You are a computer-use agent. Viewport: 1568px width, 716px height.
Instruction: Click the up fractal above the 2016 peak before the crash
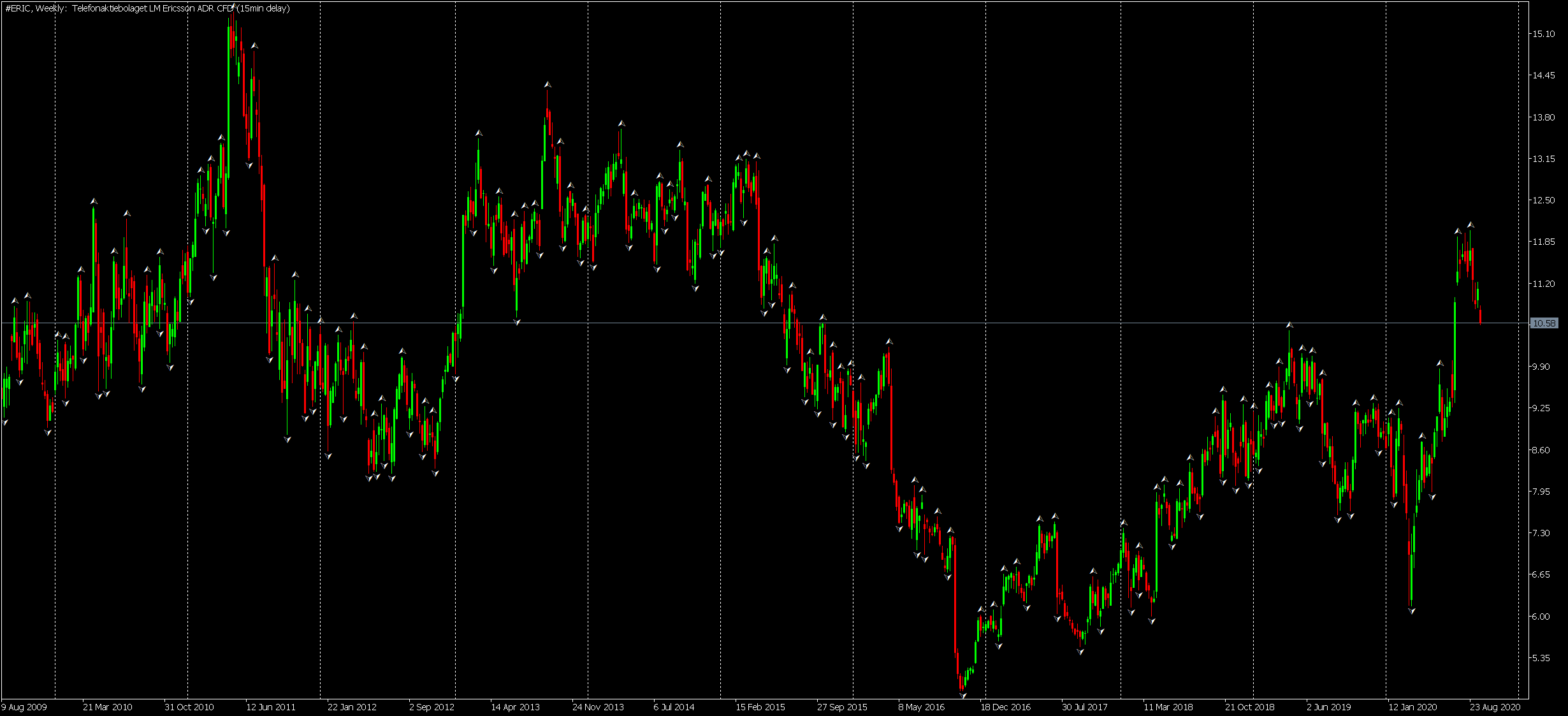889,342
